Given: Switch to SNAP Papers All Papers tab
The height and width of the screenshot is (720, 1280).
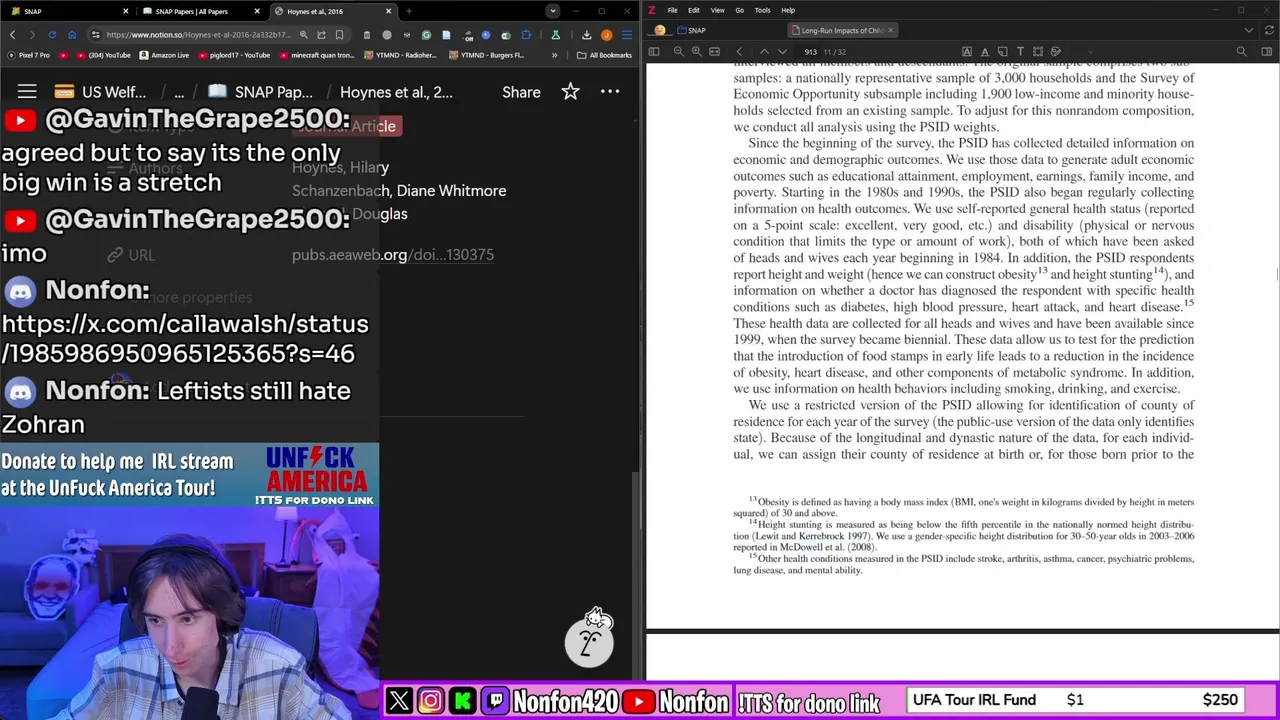Looking at the screenshot, I should click(198, 11).
